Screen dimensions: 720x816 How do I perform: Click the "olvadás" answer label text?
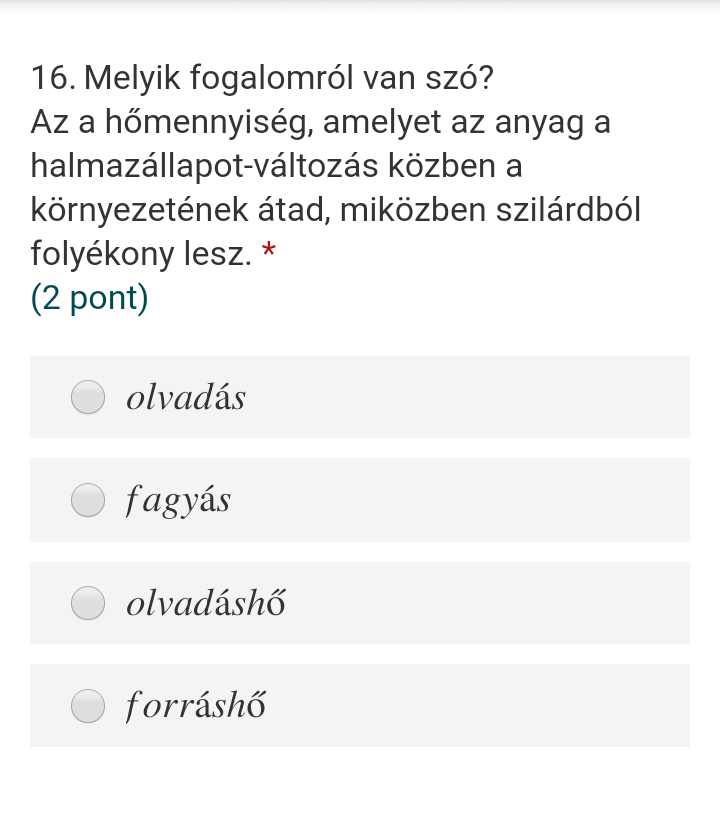tap(185, 398)
